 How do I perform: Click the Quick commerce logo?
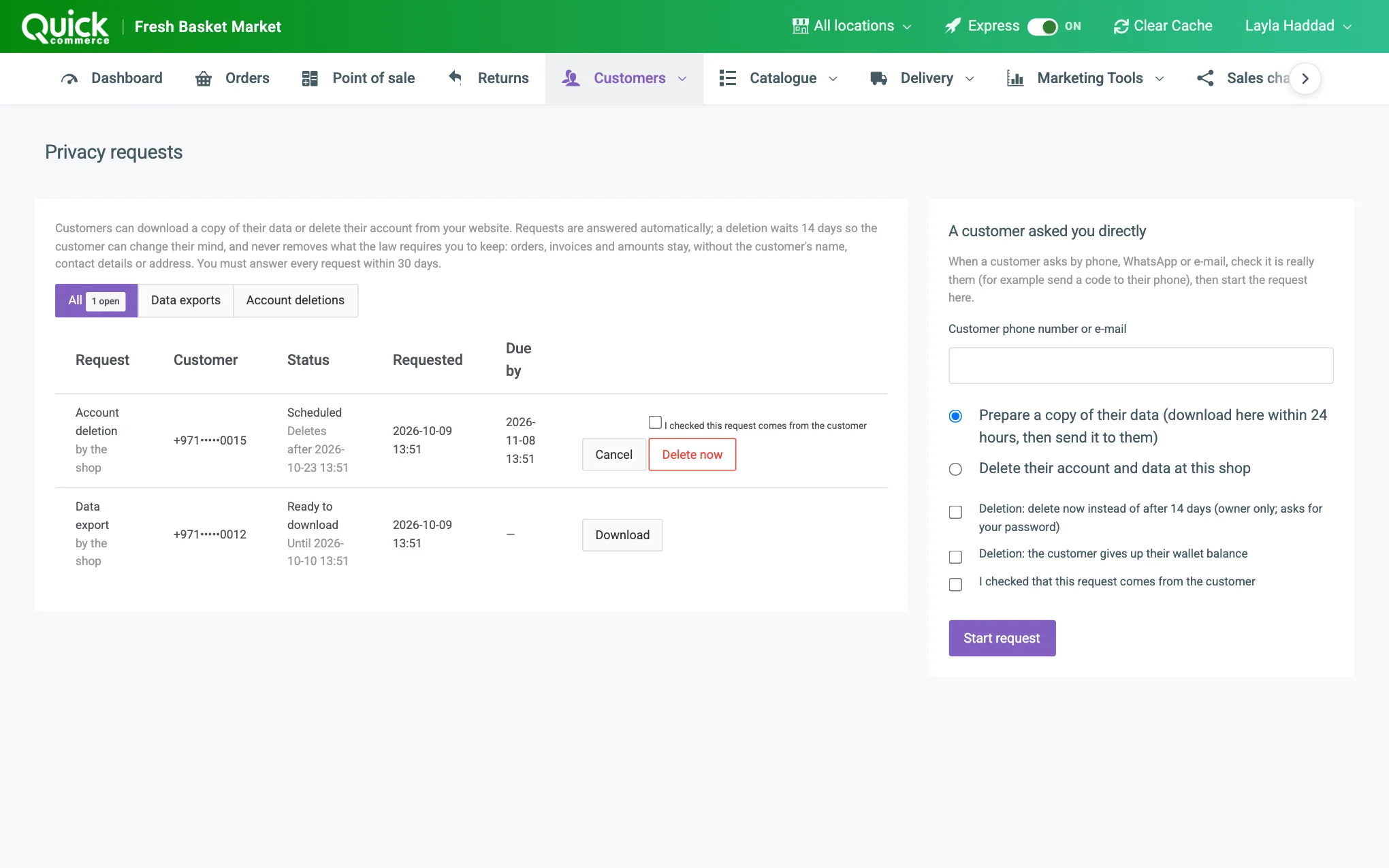tap(65, 27)
